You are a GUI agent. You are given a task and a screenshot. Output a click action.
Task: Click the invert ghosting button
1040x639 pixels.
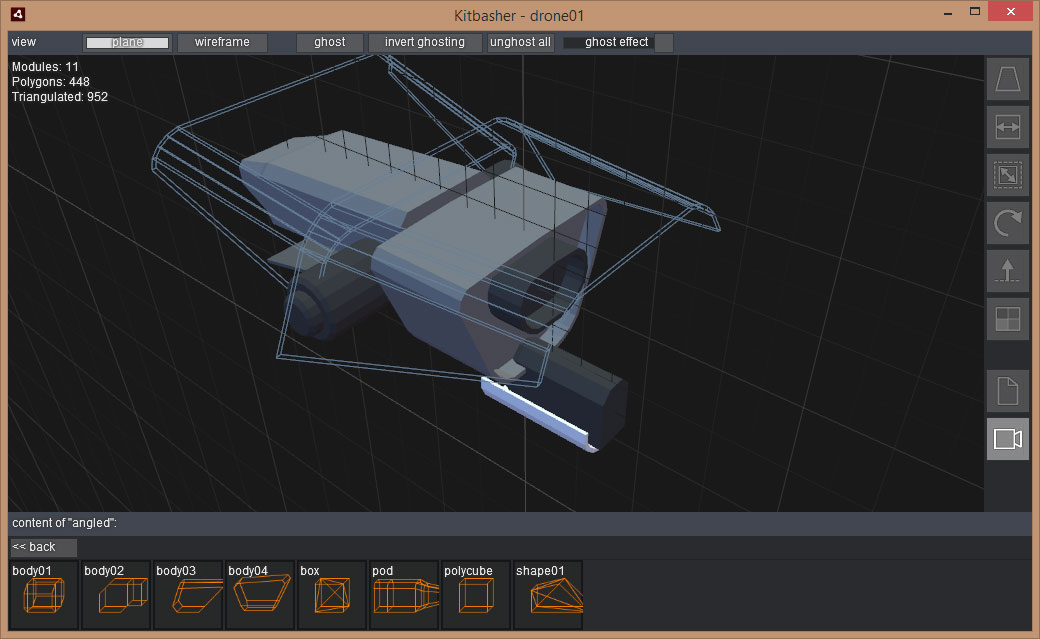(x=425, y=42)
